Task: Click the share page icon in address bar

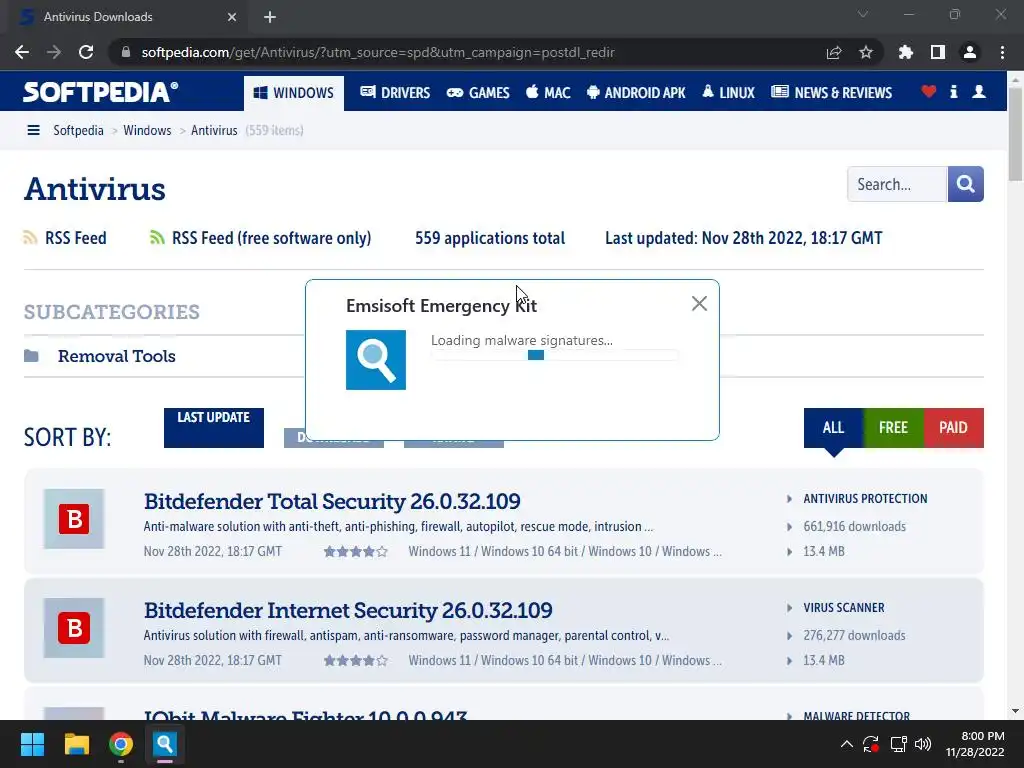Action: (x=833, y=52)
